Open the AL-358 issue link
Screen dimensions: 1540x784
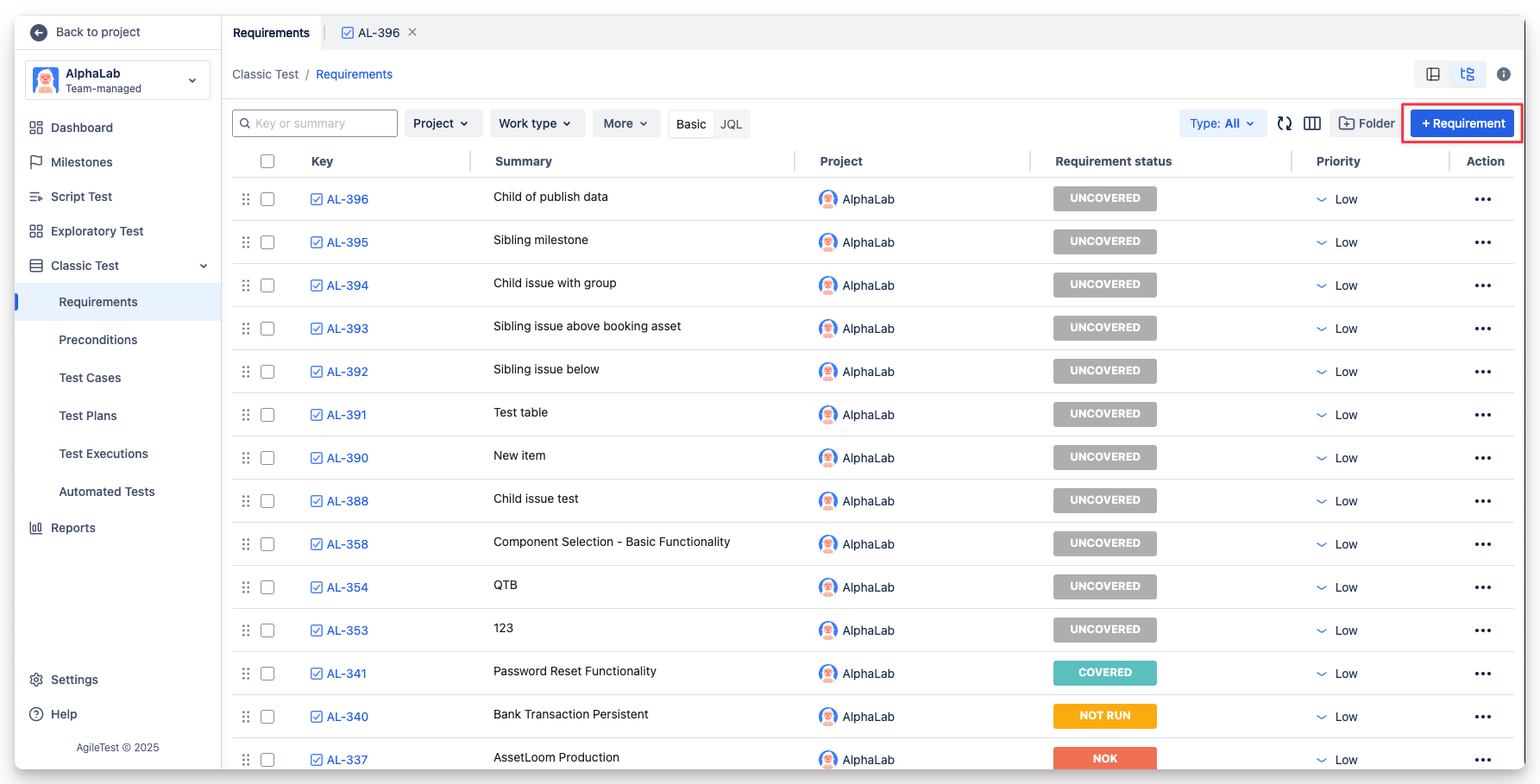(x=347, y=544)
